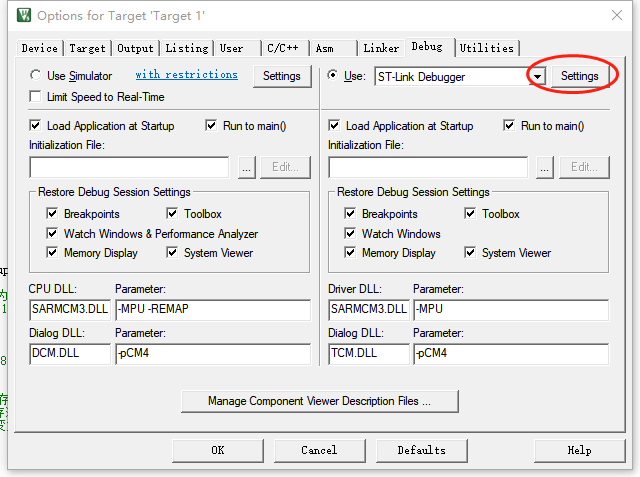
Task: Open ST-Link Debugger Settings button
Action: point(580,76)
